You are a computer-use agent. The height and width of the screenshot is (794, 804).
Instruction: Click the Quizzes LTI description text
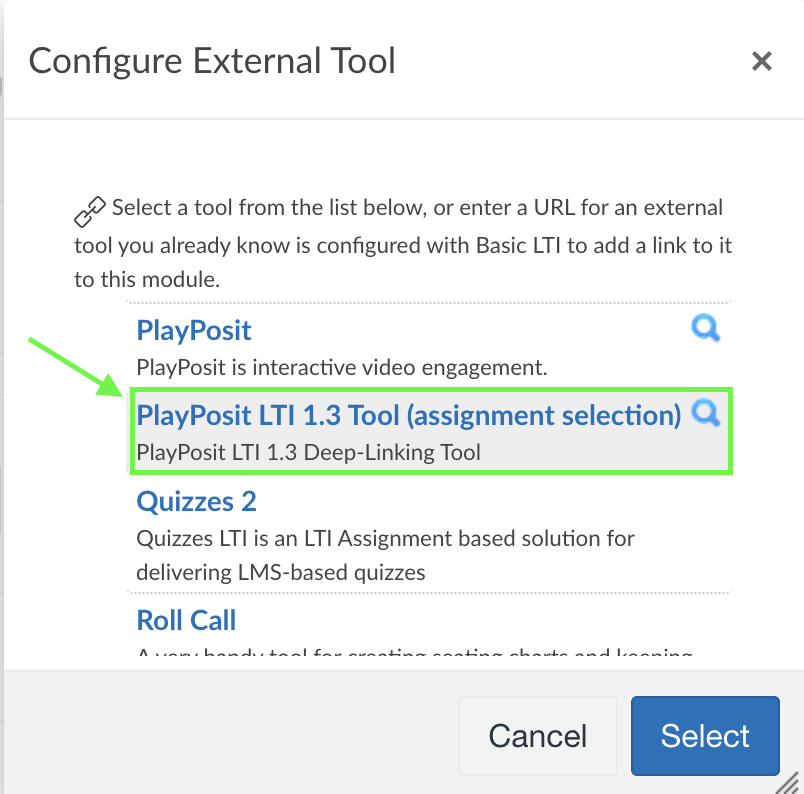click(385, 555)
